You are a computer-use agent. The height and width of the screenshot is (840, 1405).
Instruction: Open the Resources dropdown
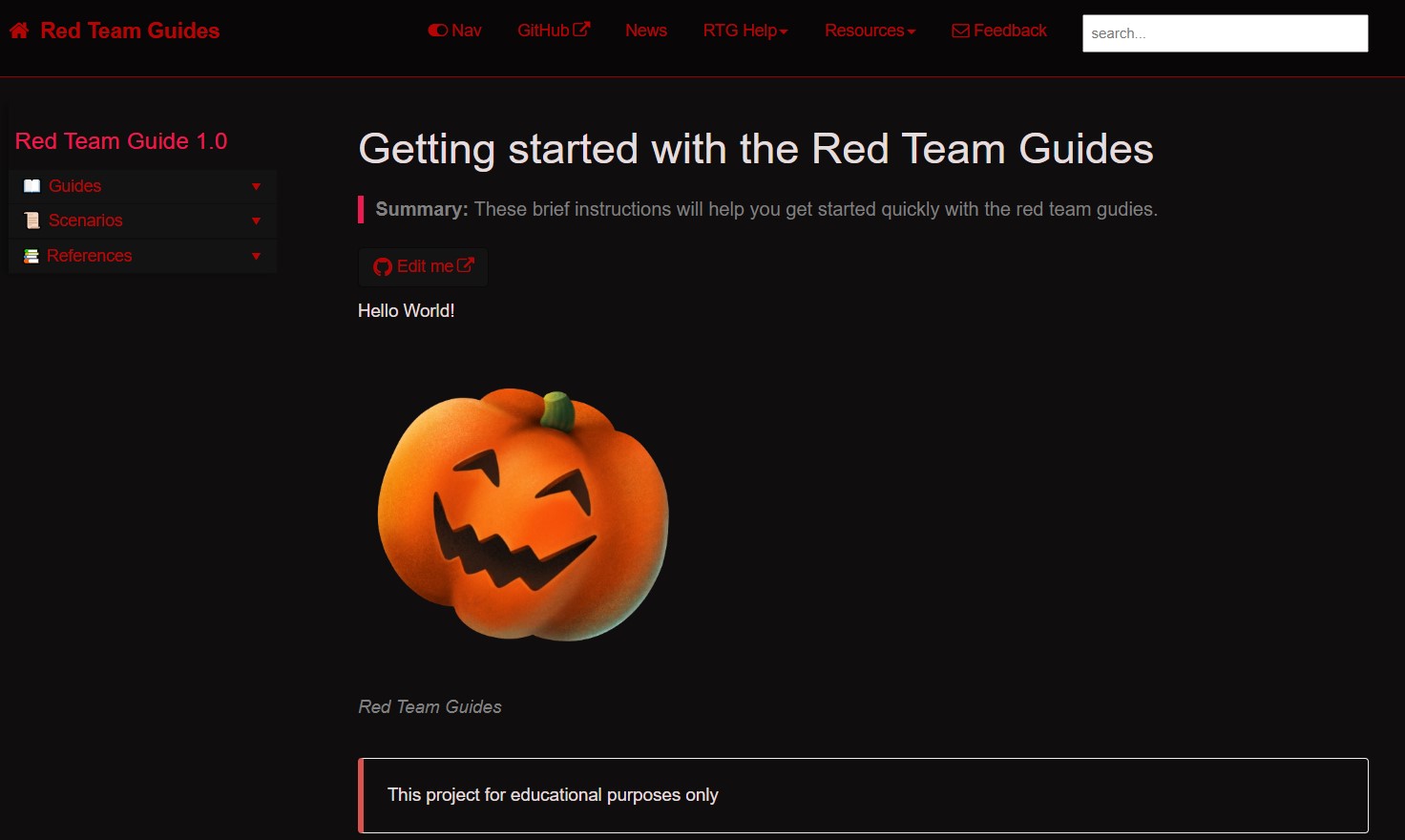(870, 31)
